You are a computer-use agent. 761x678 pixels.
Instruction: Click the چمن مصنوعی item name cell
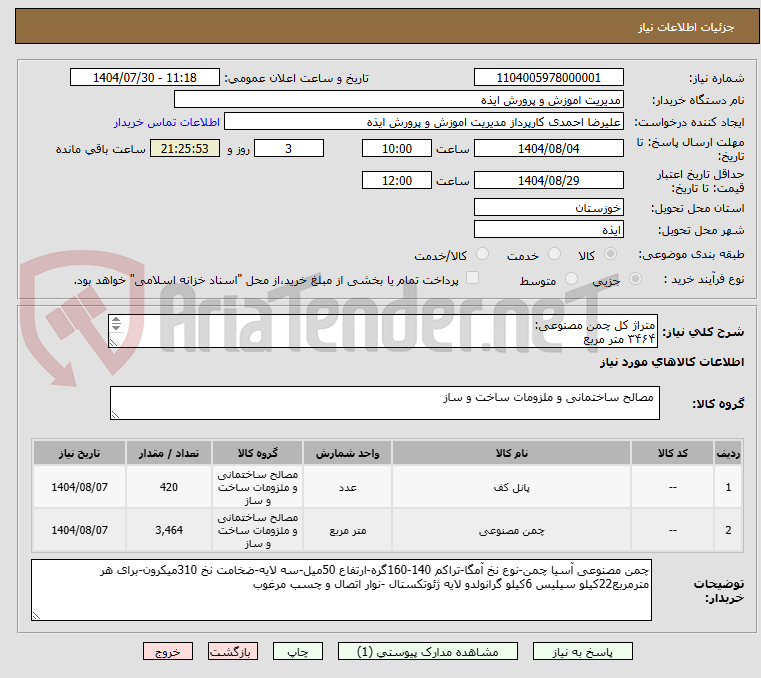click(x=511, y=530)
